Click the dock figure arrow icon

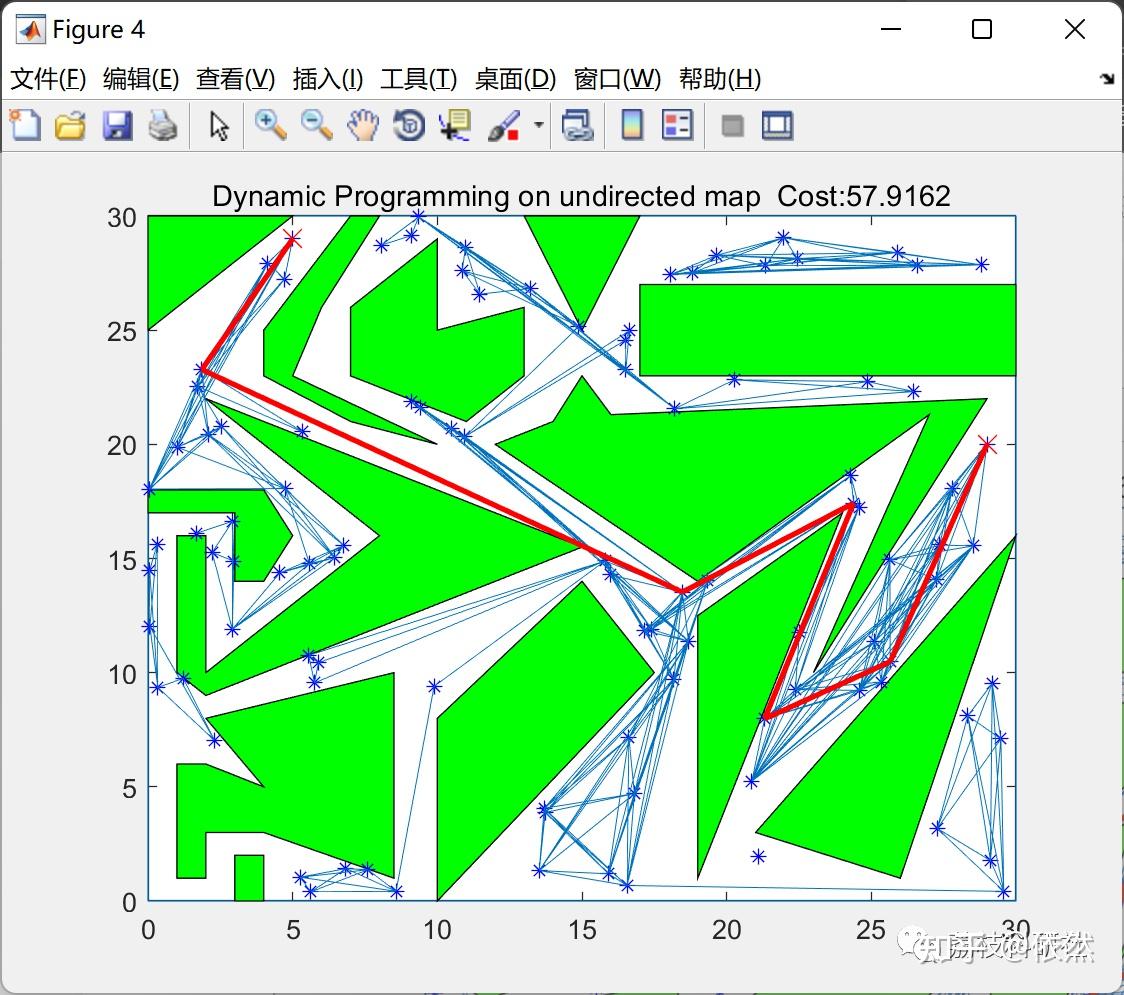coord(1107,79)
